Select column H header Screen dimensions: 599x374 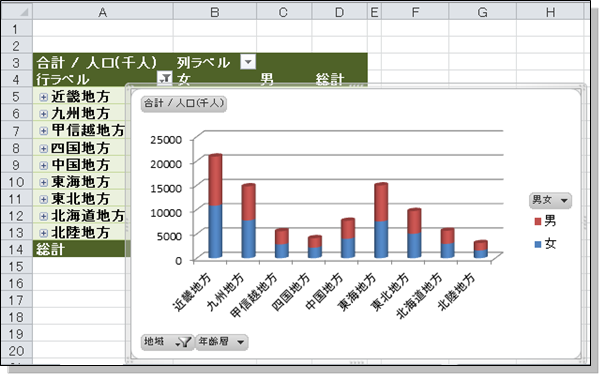pos(550,12)
